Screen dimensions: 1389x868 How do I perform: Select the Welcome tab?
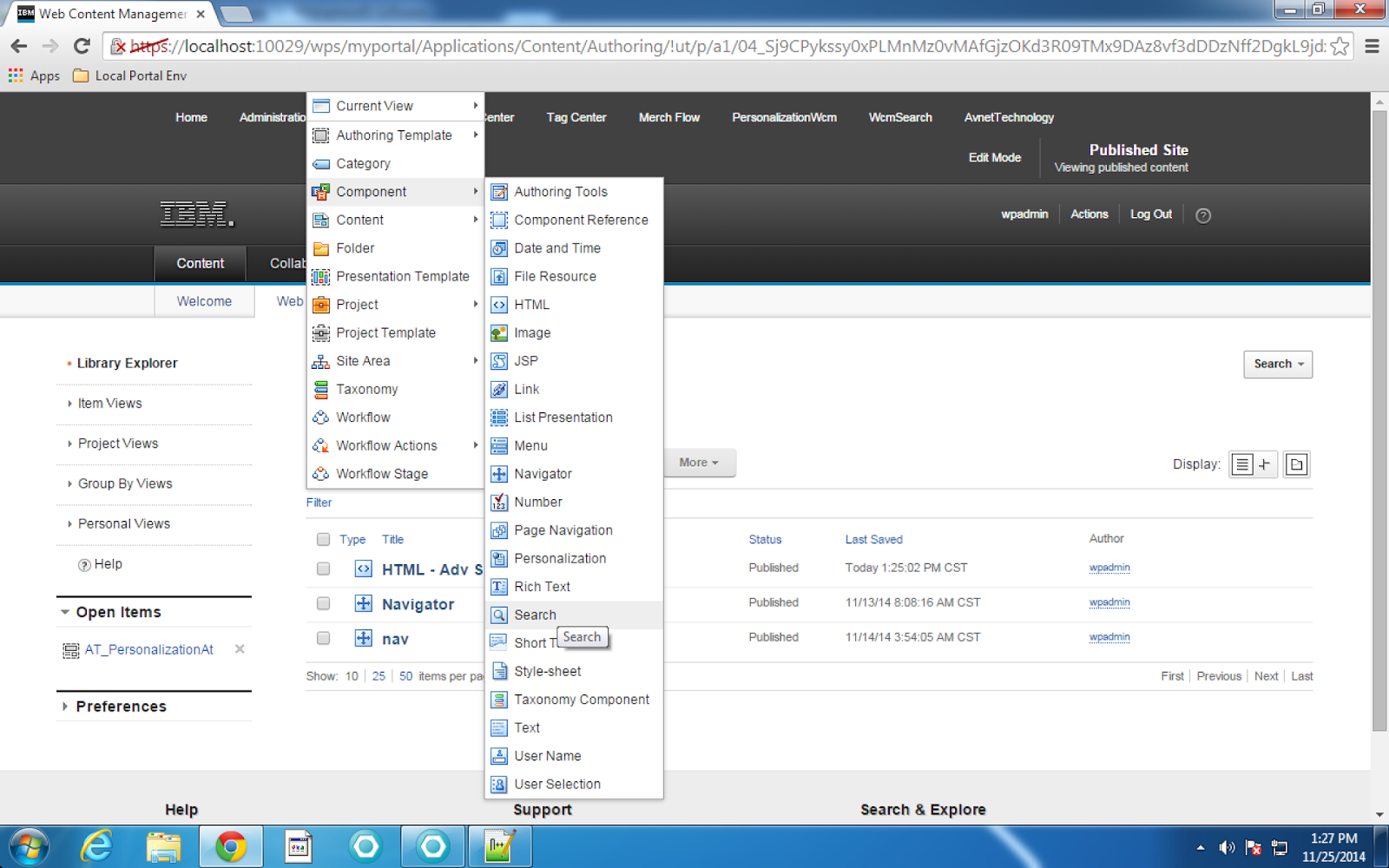[x=205, y=301]
